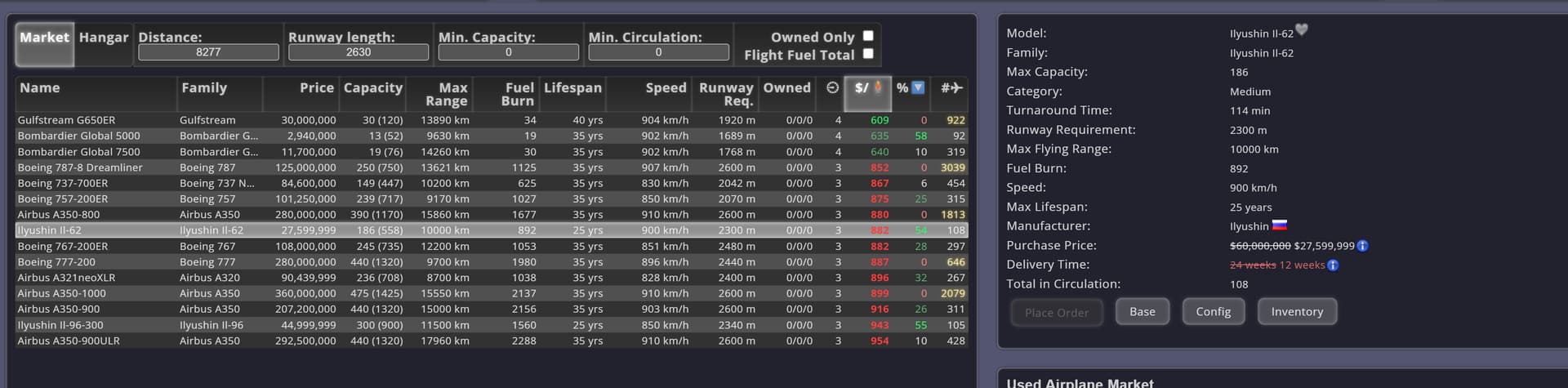Favorite the Ilyushin Il-62 with heart icon
Image resolution: width=1568 pixels, height=388 pixels.
pyautogui.click(x=1302, y=30)
